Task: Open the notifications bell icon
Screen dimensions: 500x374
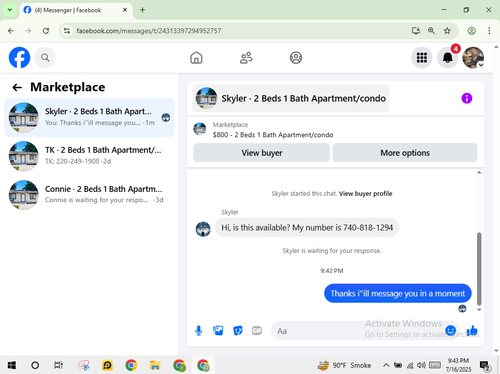Action: [448, 58]
